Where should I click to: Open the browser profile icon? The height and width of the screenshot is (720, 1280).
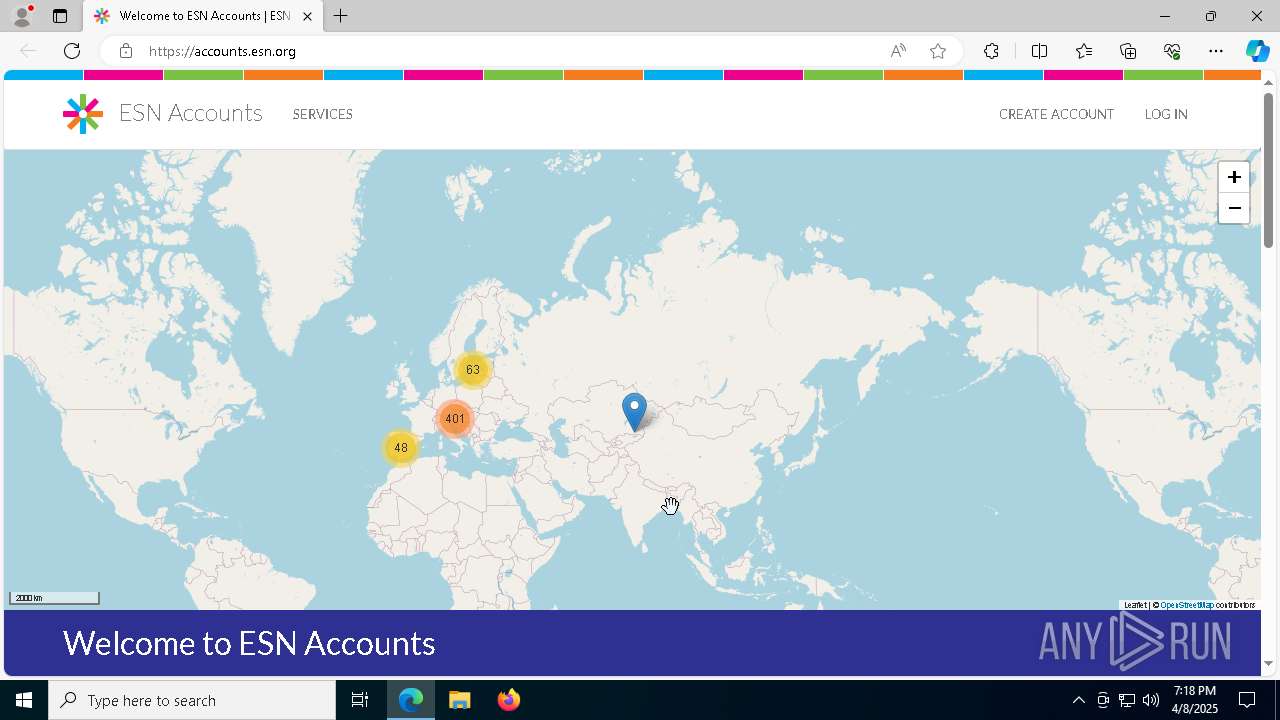pyautogui.click(x=22, y=16)
